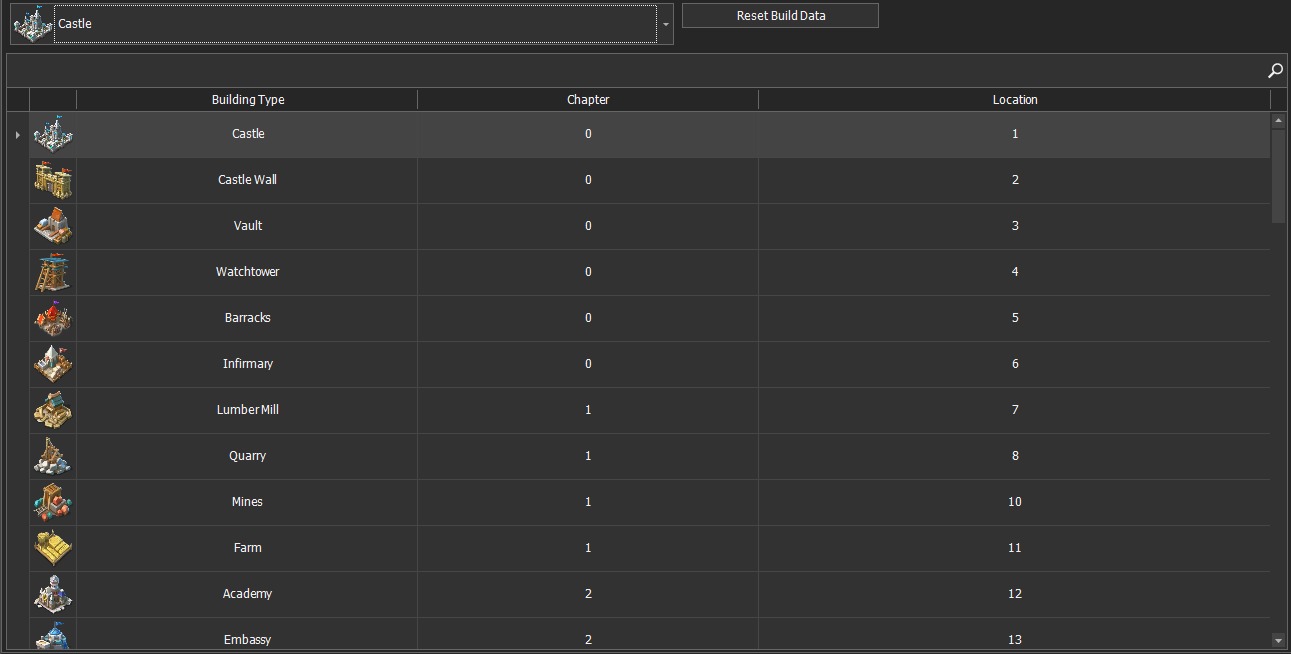This screenshot has width=1291, height=654.
Task: Click Location cell 12 in Academy row
Action: 1015,594
